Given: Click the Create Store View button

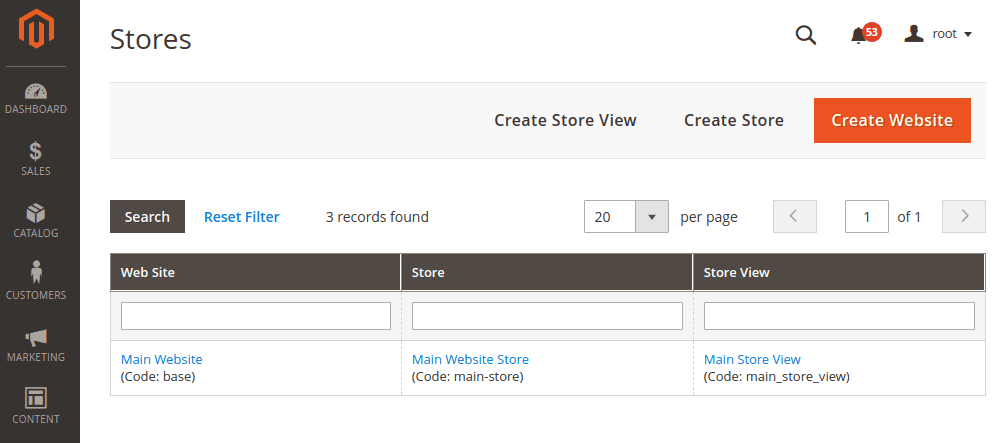Looking at the screenshot, I should 565,120.
